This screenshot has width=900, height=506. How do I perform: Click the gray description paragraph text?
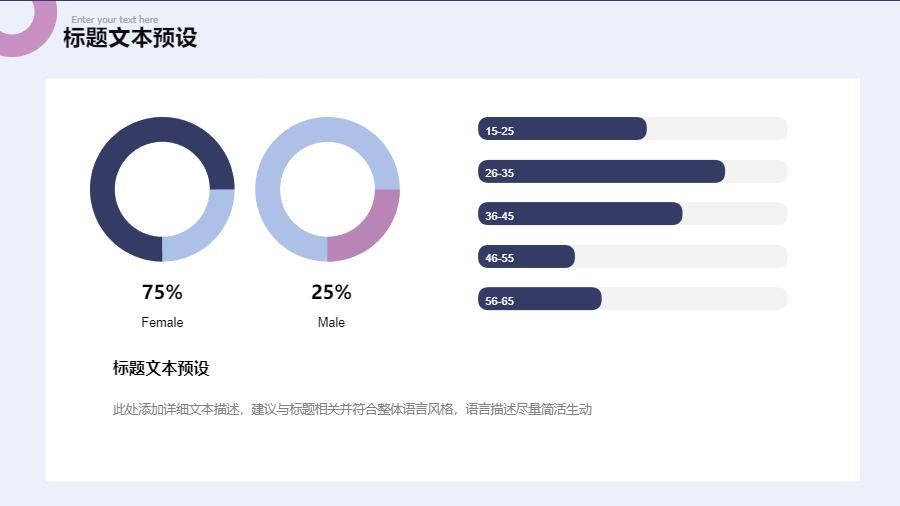click(352, 409)
